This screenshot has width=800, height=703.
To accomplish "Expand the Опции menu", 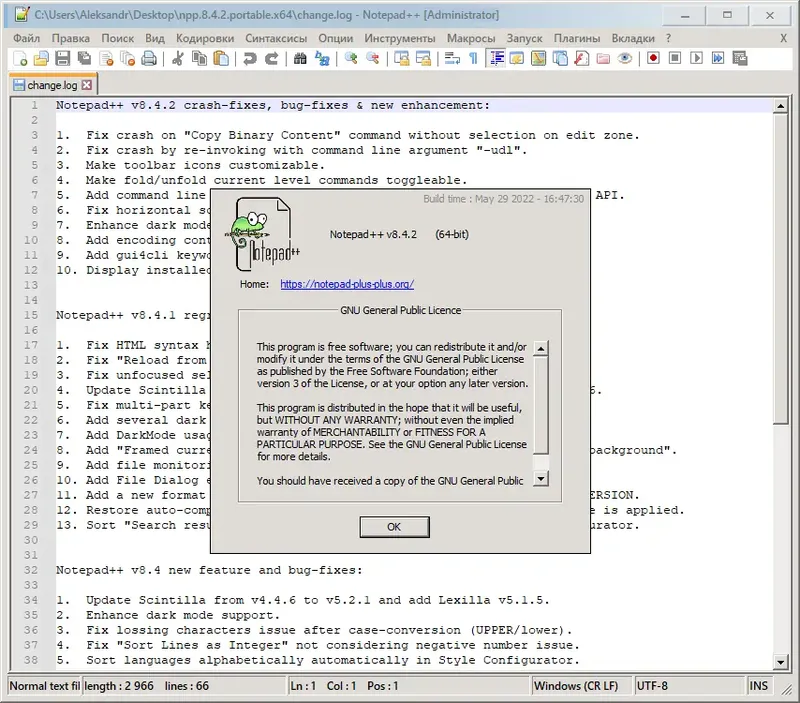I will pyautogui.click(x=336, y=38).
